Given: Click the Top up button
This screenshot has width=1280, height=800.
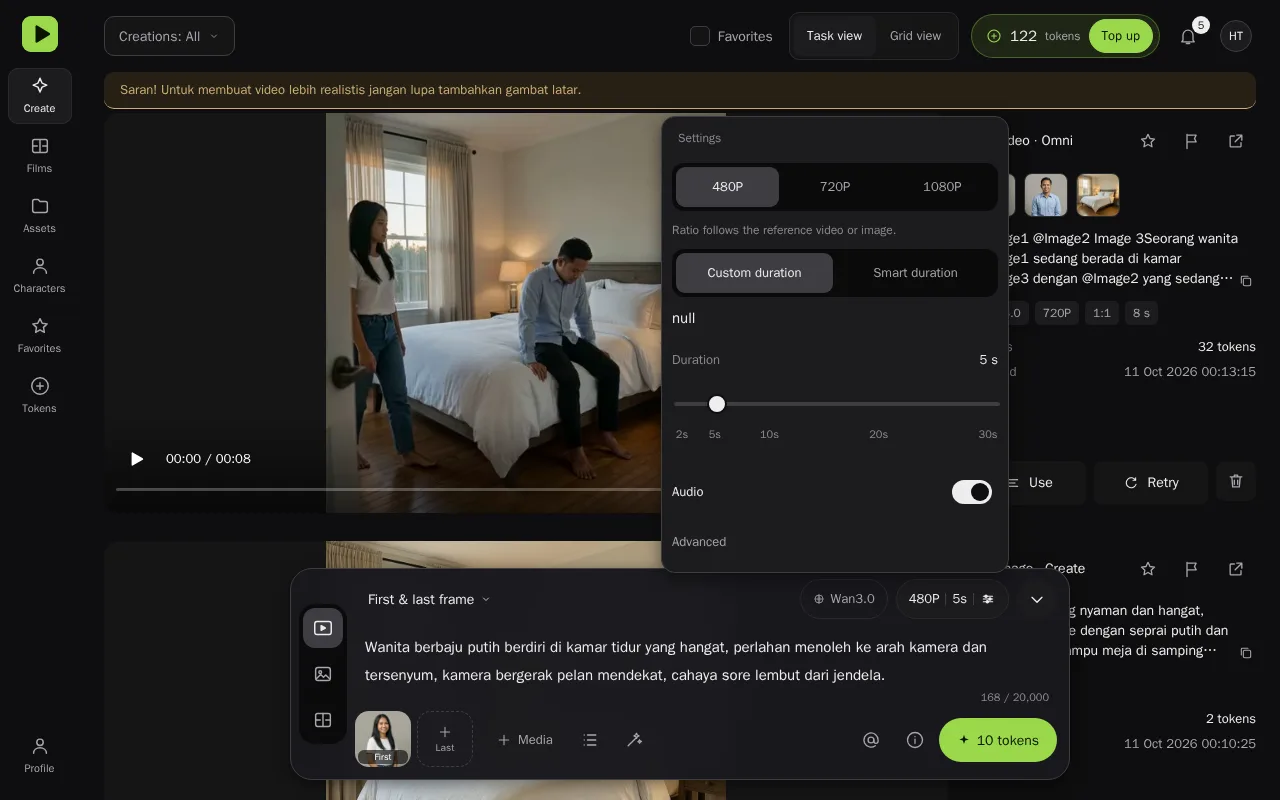Looking at the screenshot, I should (1120, 36).
